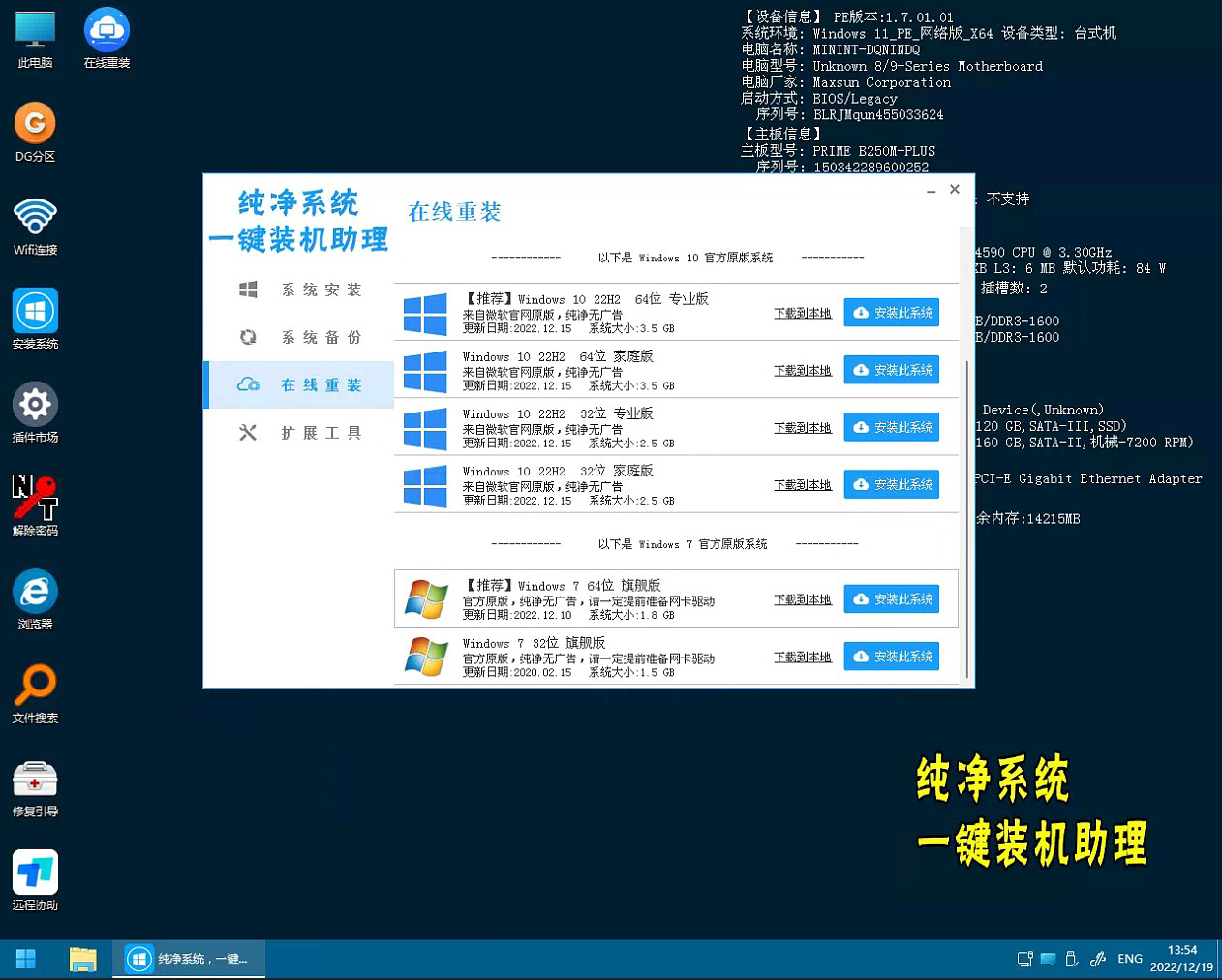Select the 系统安装 sidebar item

click(299, 290)
